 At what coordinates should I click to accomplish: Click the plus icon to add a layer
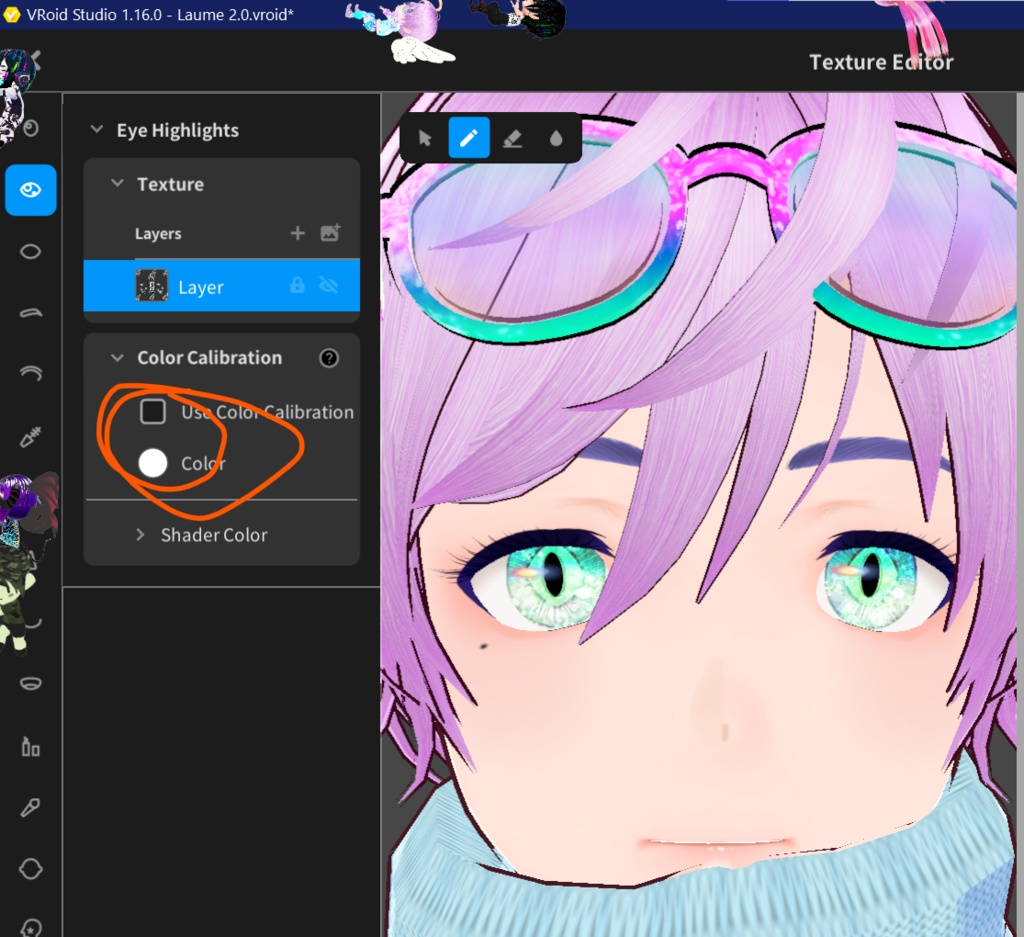(297, 233)
